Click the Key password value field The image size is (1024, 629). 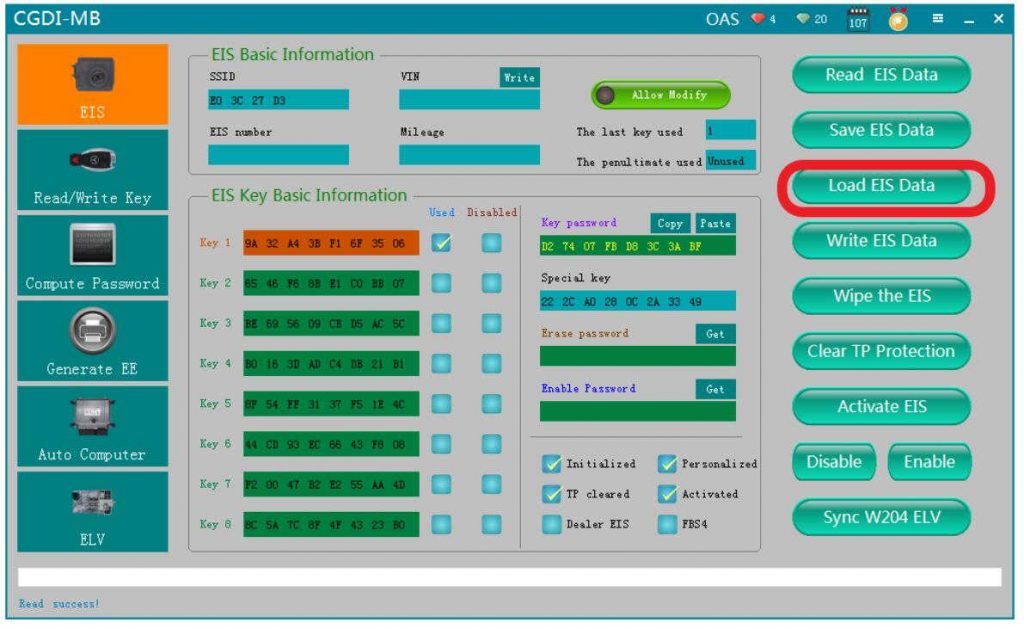[637, 246]
